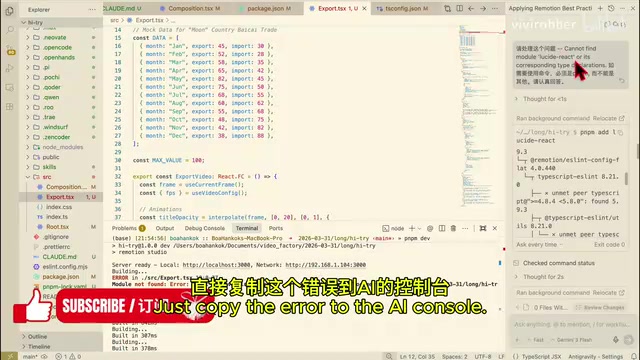Open the Search view in activity bar
The image size is (640, 360).
(x=10, y=30)
